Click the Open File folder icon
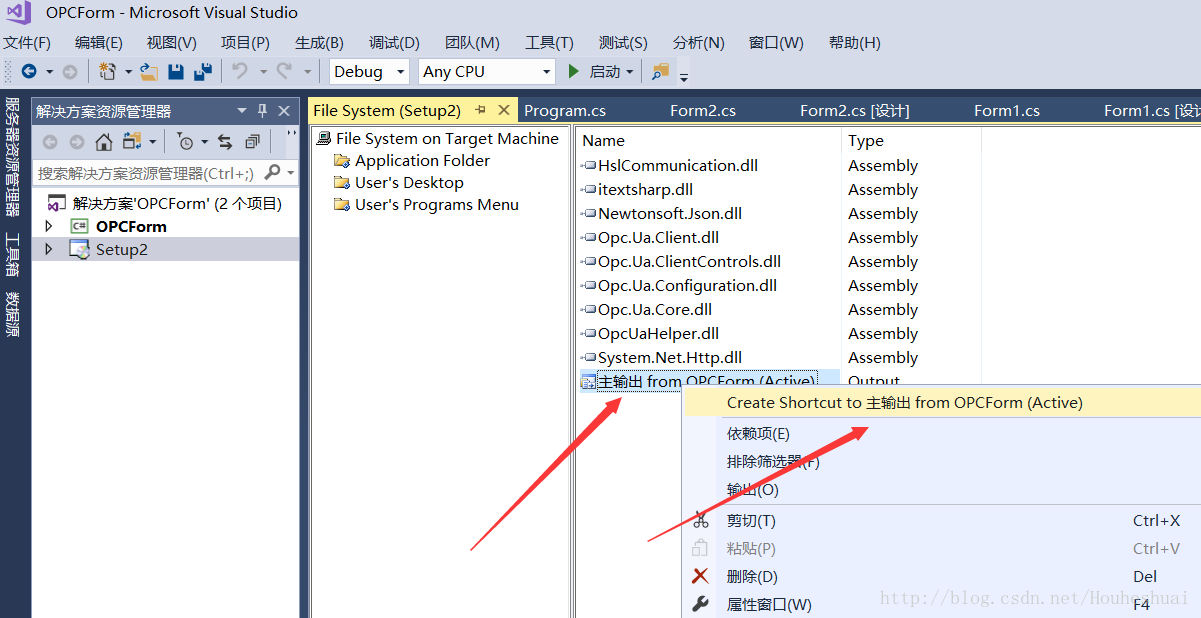 pyautogui.click(x=149, y=71)
